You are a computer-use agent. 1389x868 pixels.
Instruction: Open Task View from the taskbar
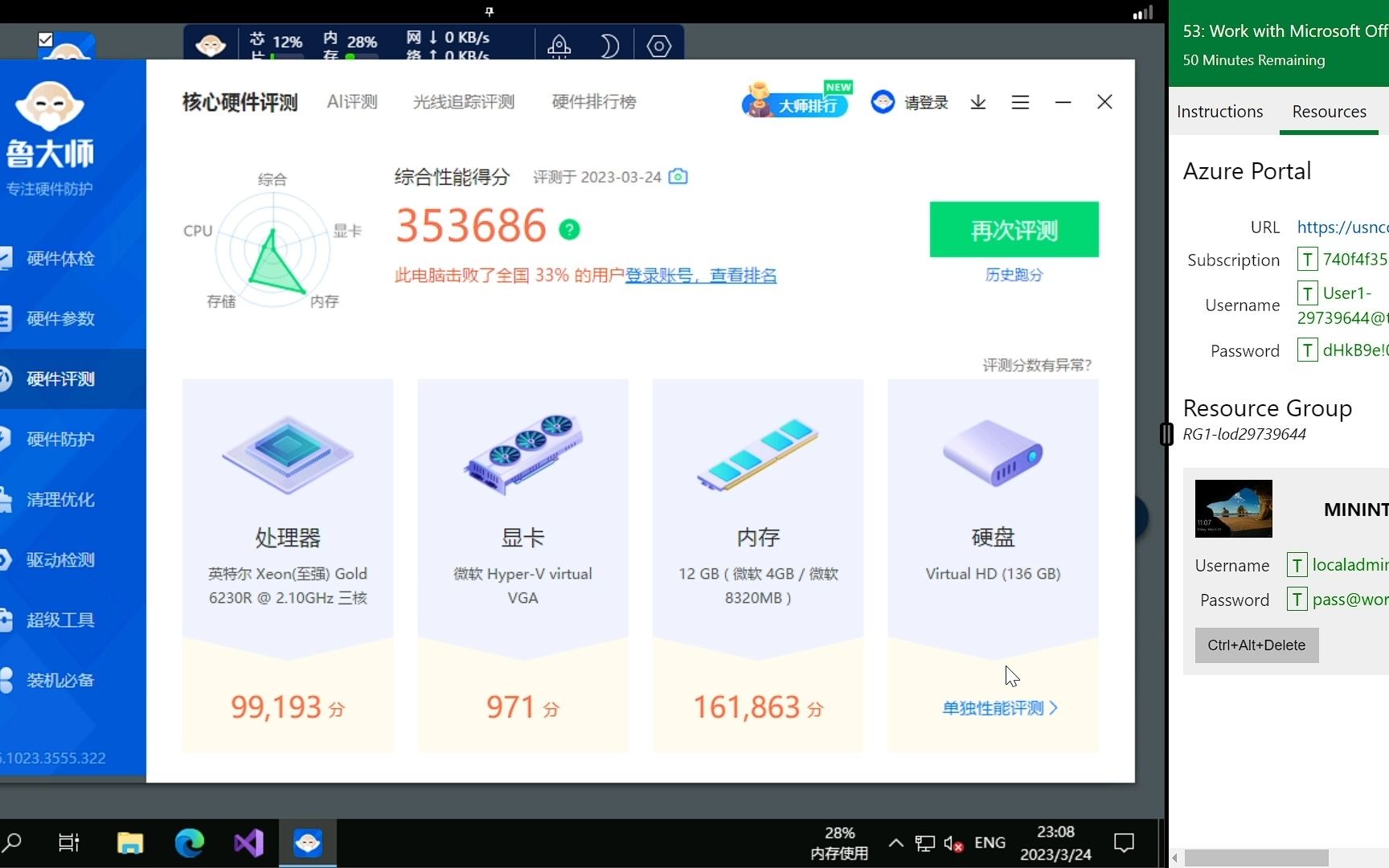point(69,842)
